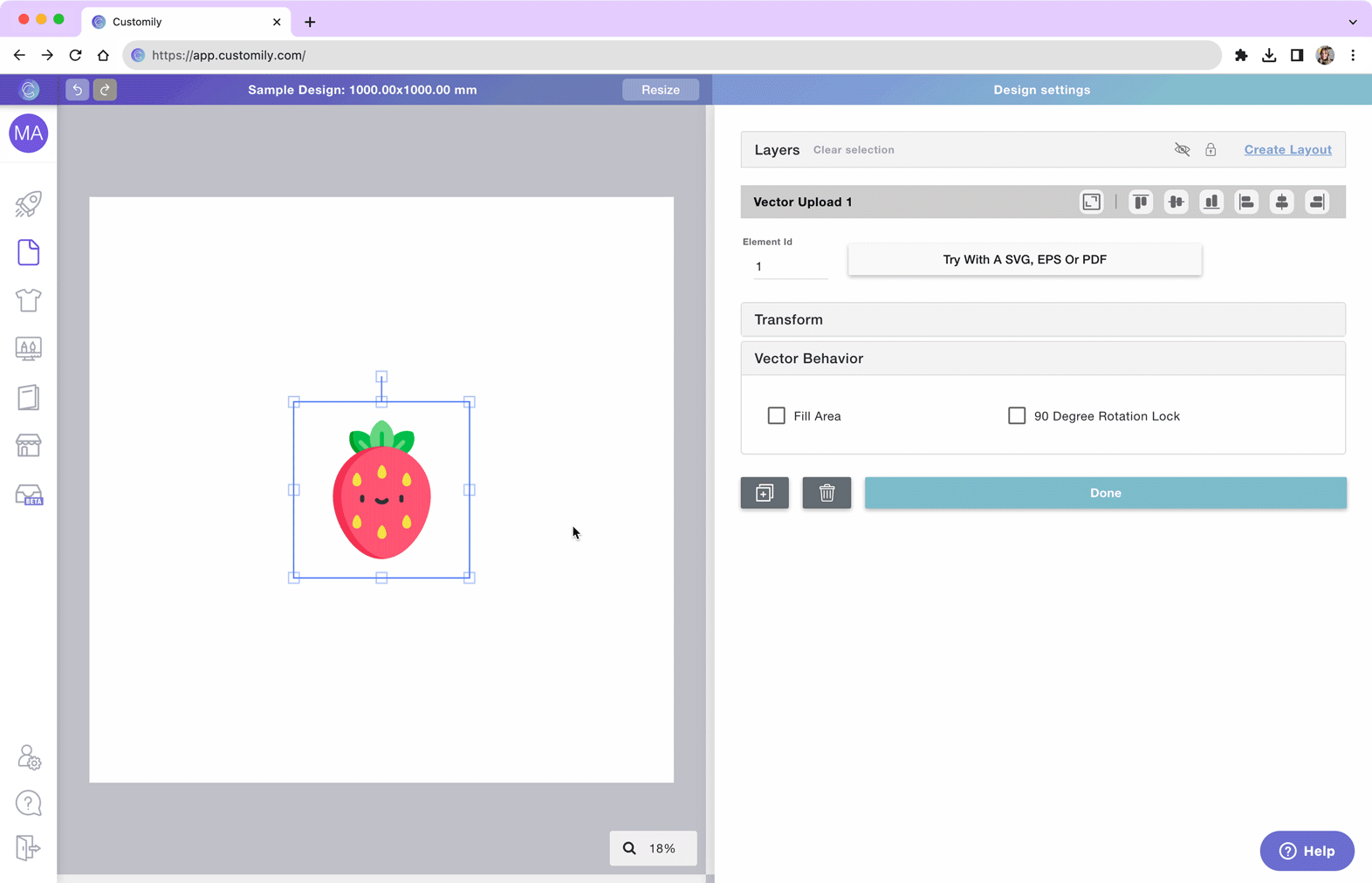Enable the Fill Area checkbox
This screenshot has height=883, width=1372.
[x=776, y=416]
